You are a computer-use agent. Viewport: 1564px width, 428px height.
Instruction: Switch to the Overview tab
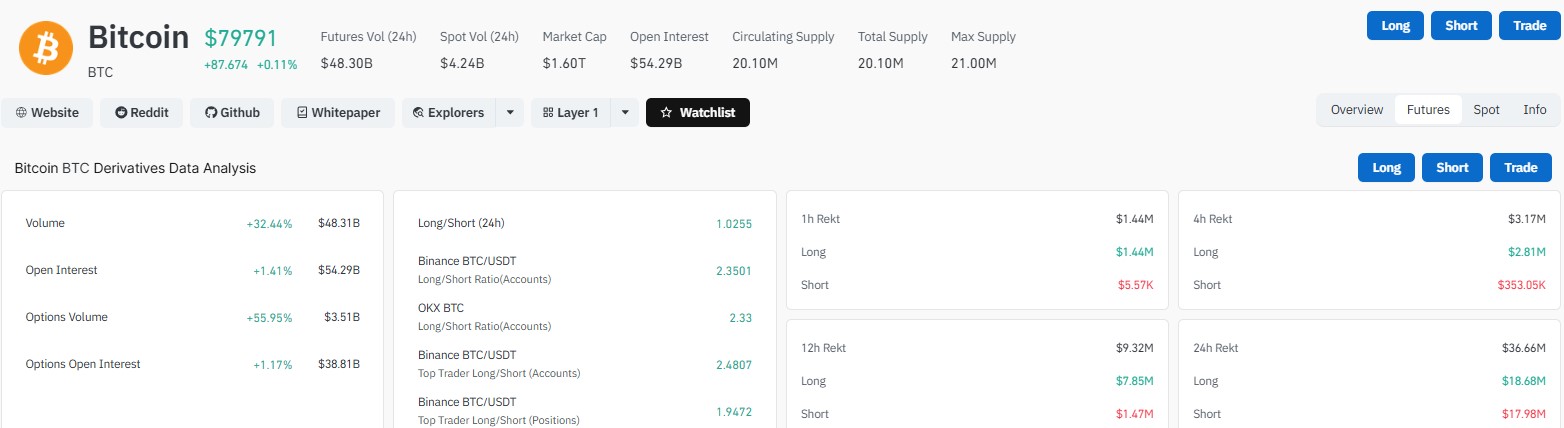pyautogui.click(x=1357, y=110)
